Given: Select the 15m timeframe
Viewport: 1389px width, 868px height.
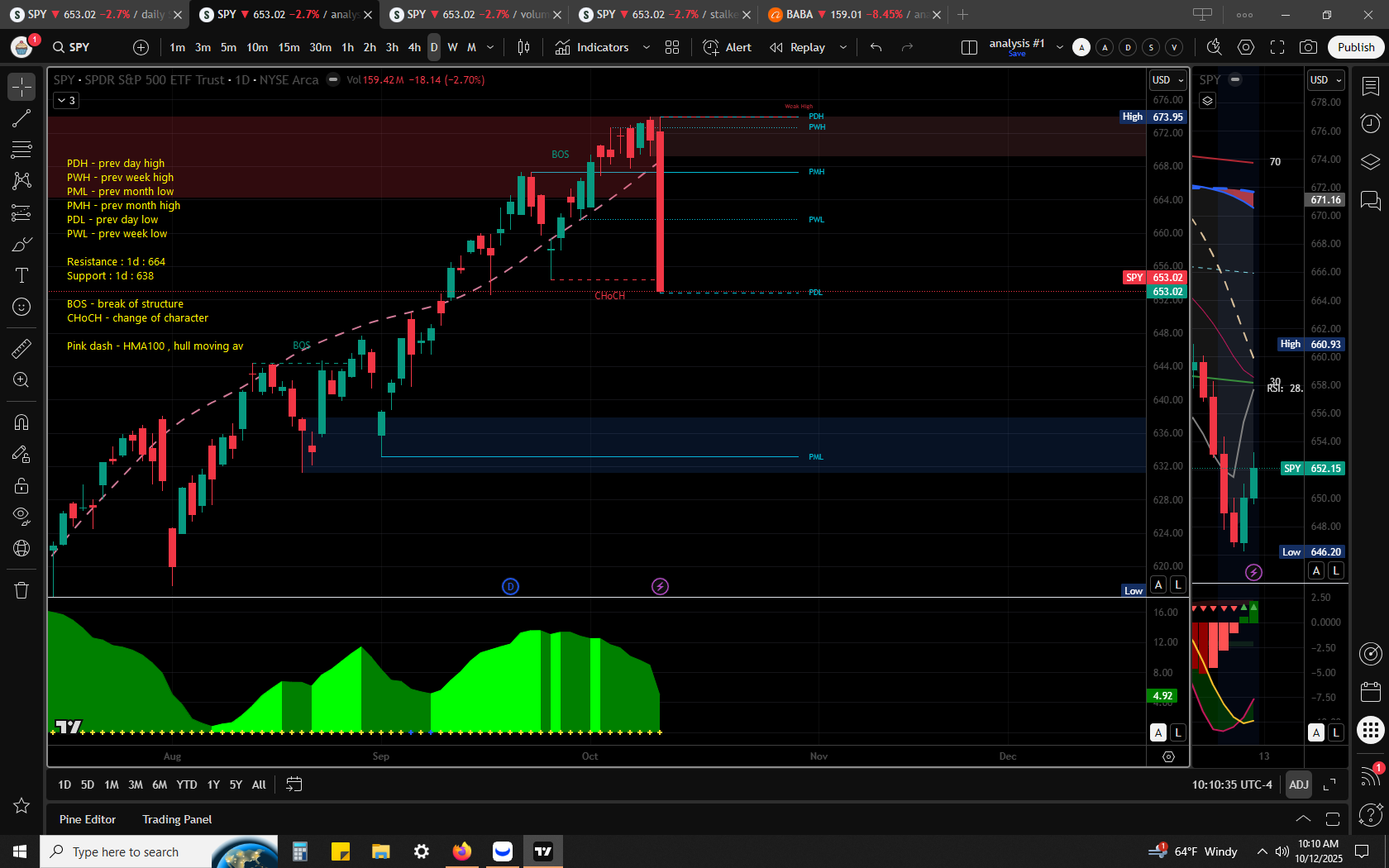Looking at the screenshot, I should [x=289, y=47].
